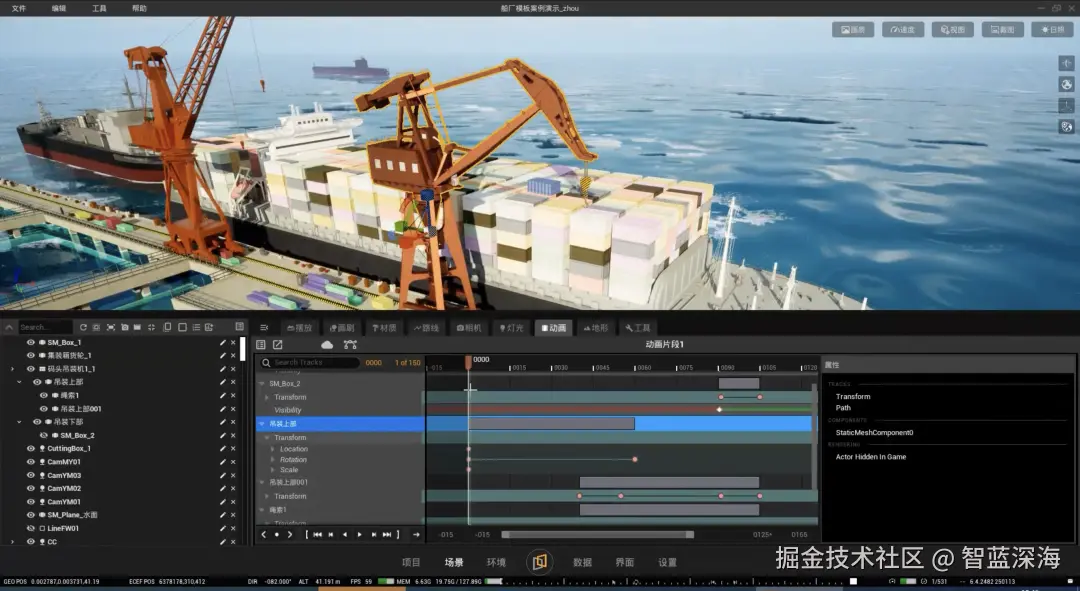Click the collapse menu icon left of 播放 tab

tap(264, 328)
